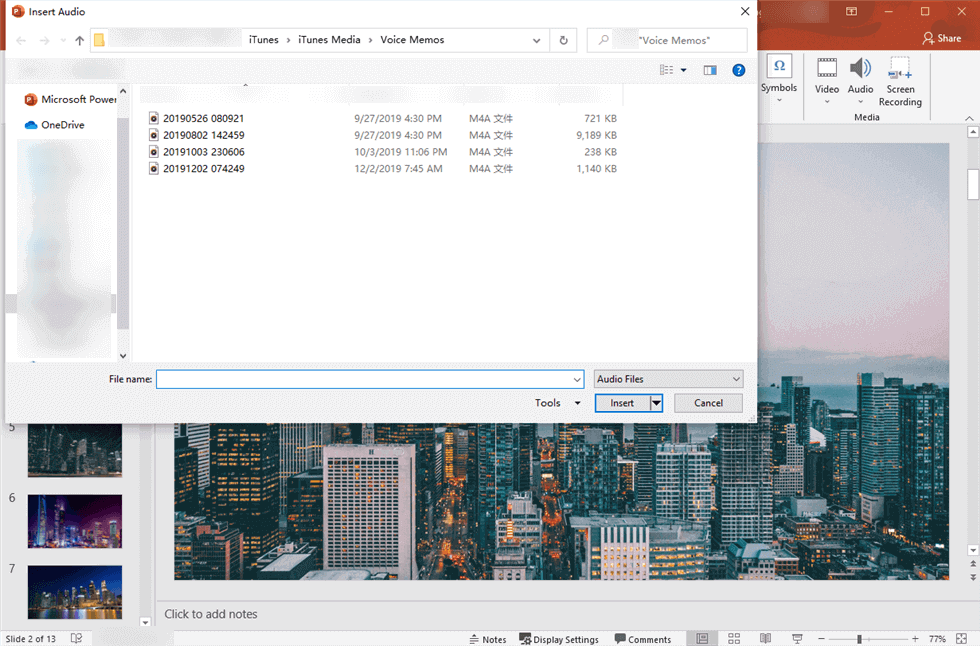Toggle Comments pane in status bar
This screenshot has width=980, height=646.
[642, 639]
